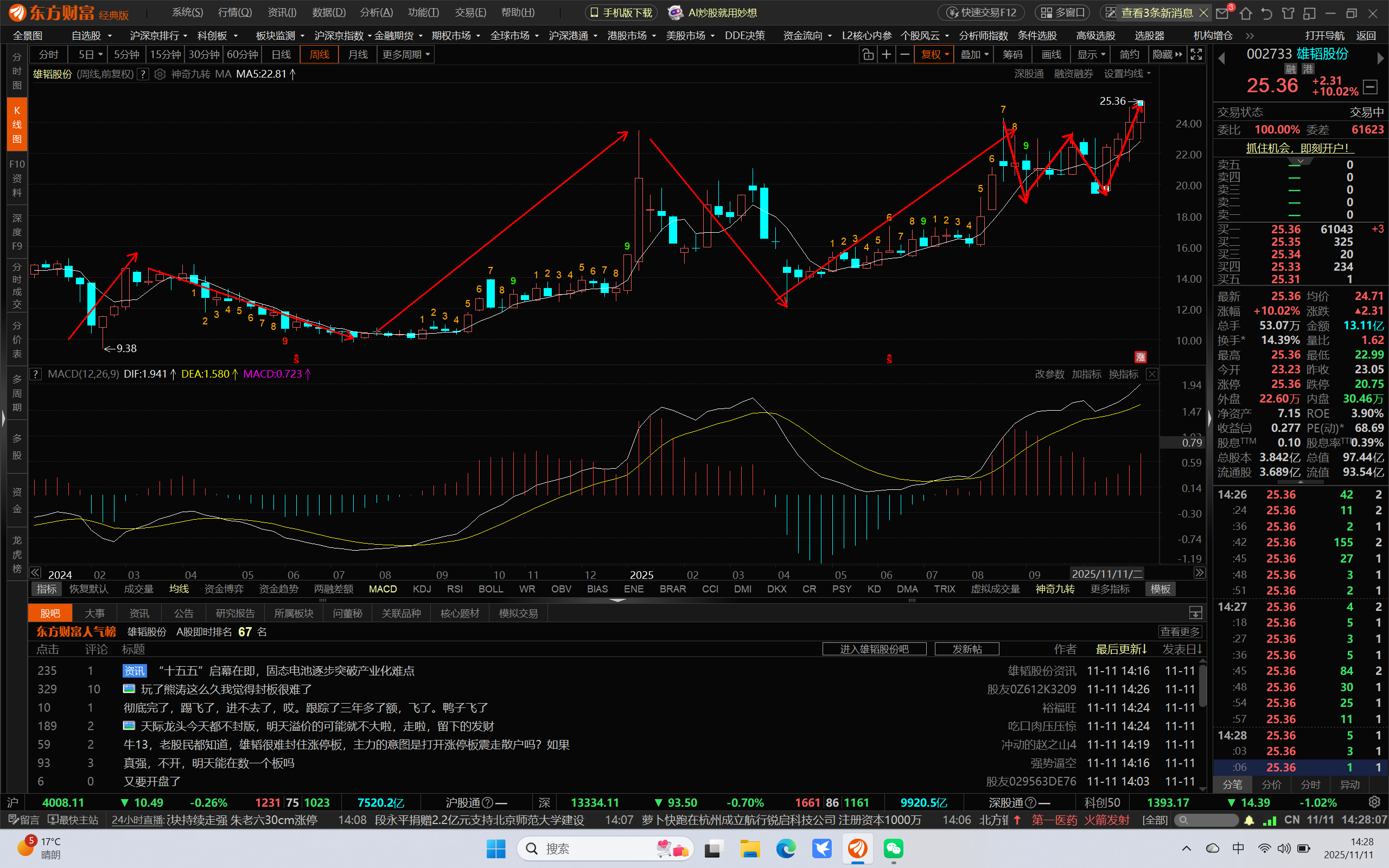The width and height of the screenshot is (1389, 868).
Task: Toggle the 神奇九转 indicator
Action: click(1055, 589)
